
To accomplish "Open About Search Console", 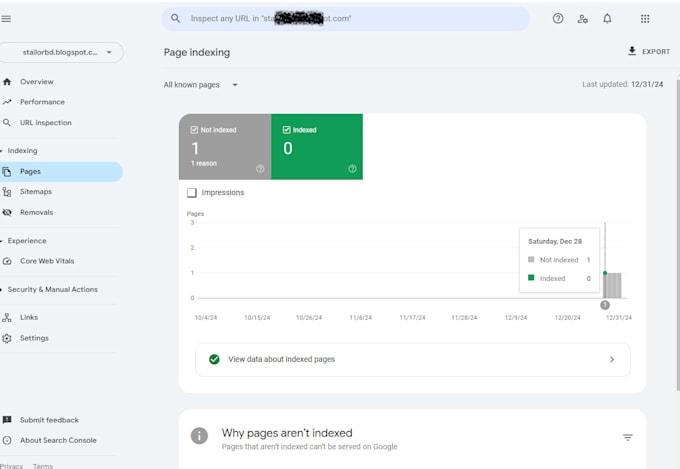I will coord(59,440).
